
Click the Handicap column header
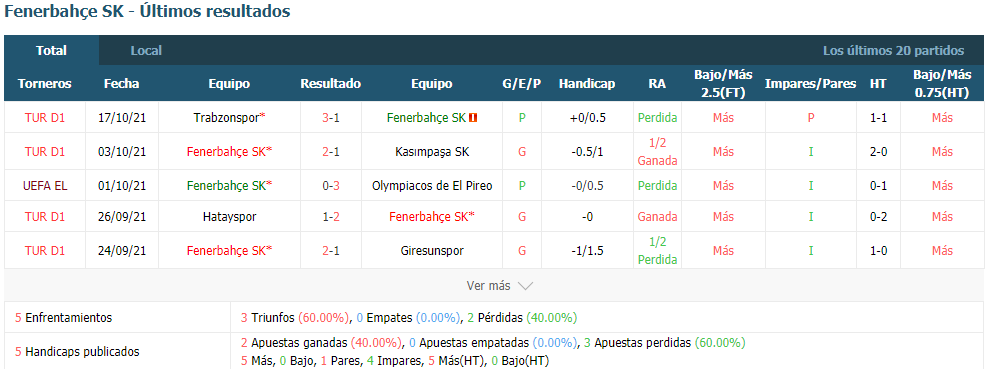point(587,83)
